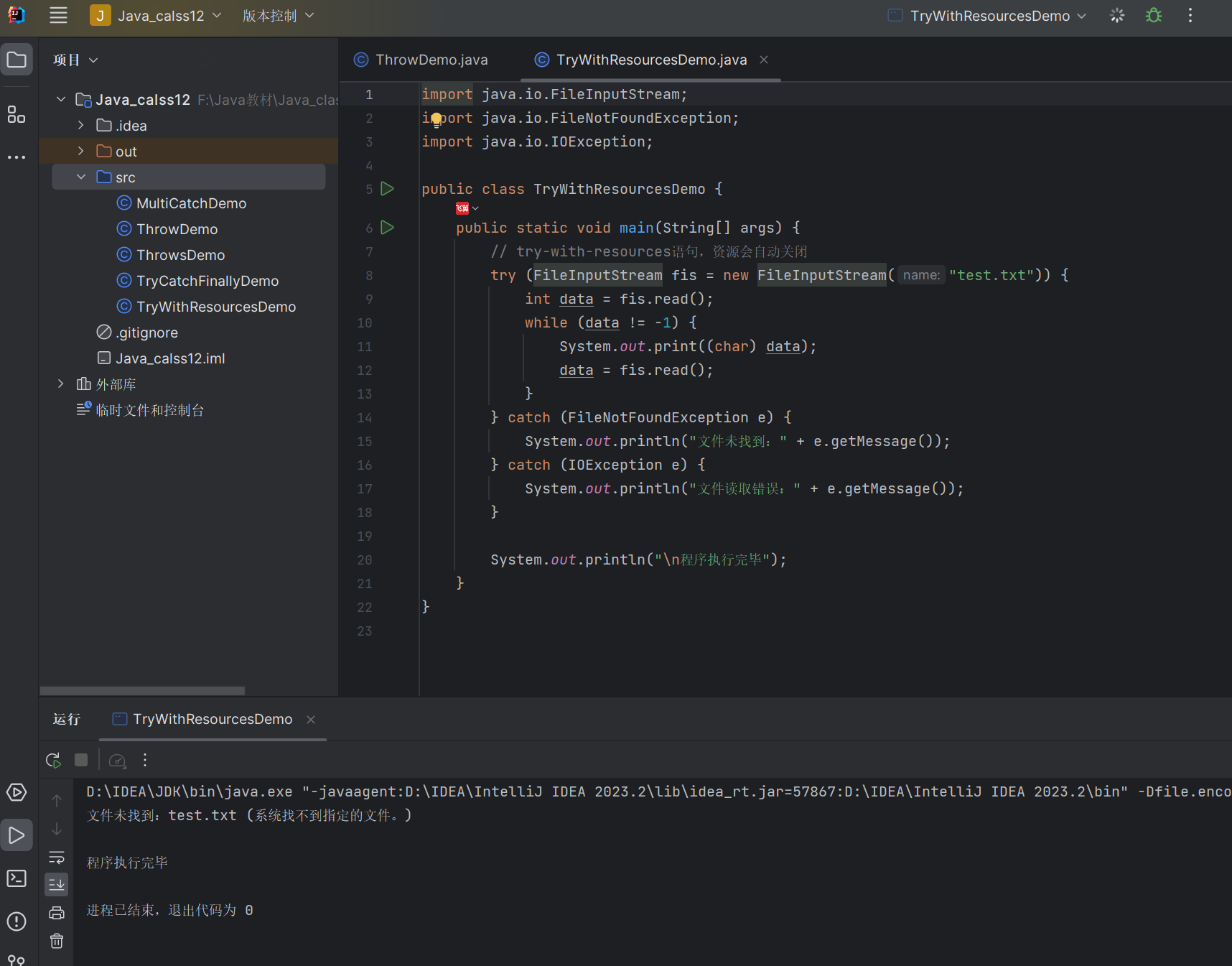Toggle the Project tool window folder button
This screenshot has width=1232, height=966.
point(16,60)
